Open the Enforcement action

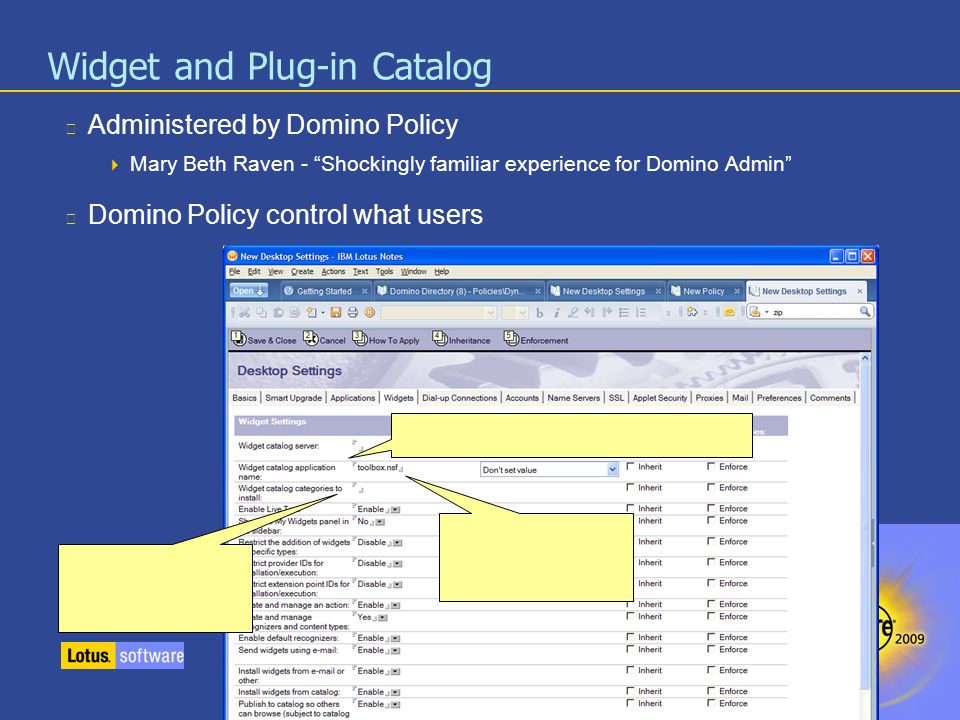click(x=536, y=339)
